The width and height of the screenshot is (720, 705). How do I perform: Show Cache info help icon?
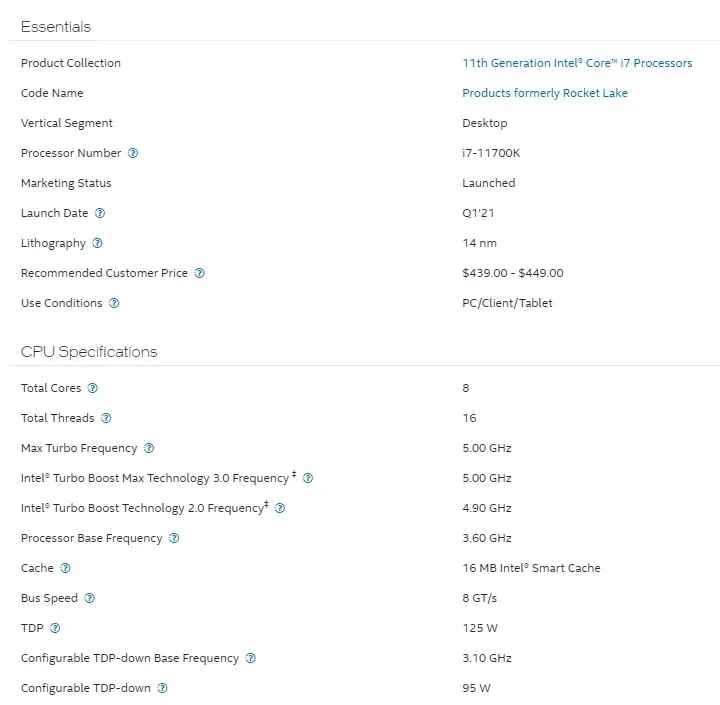[x=66, y=568]
